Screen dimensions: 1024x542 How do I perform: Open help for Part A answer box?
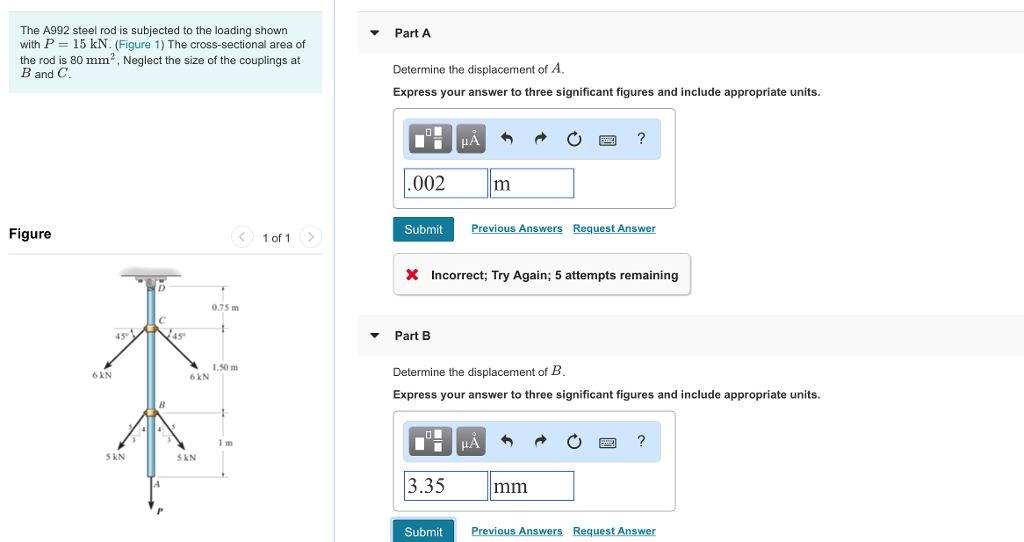(641, 139)
